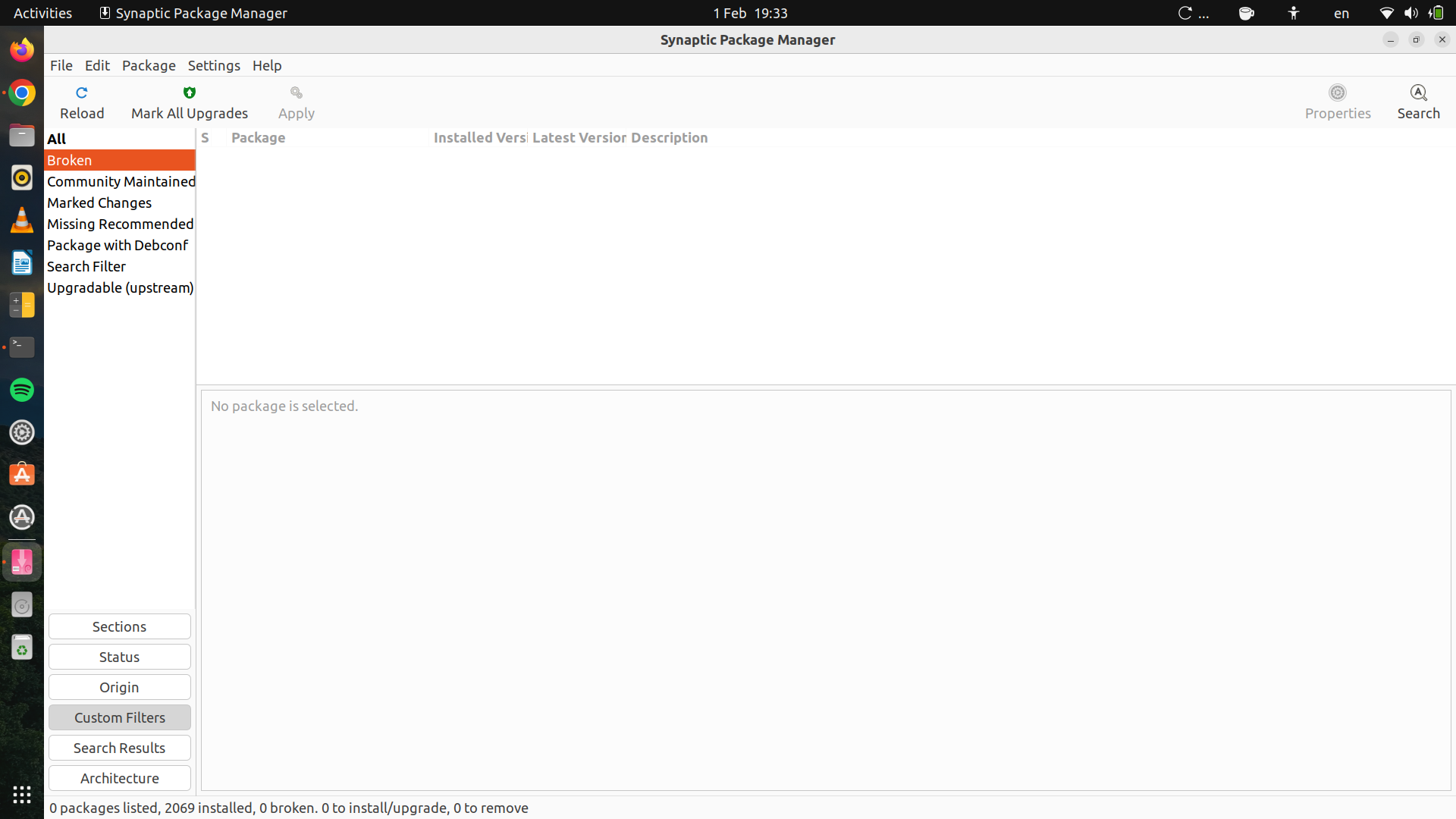The height and width of the screenshot is (819, 1456).
Task: Launch Firefox from the dock
Action: 22,50
